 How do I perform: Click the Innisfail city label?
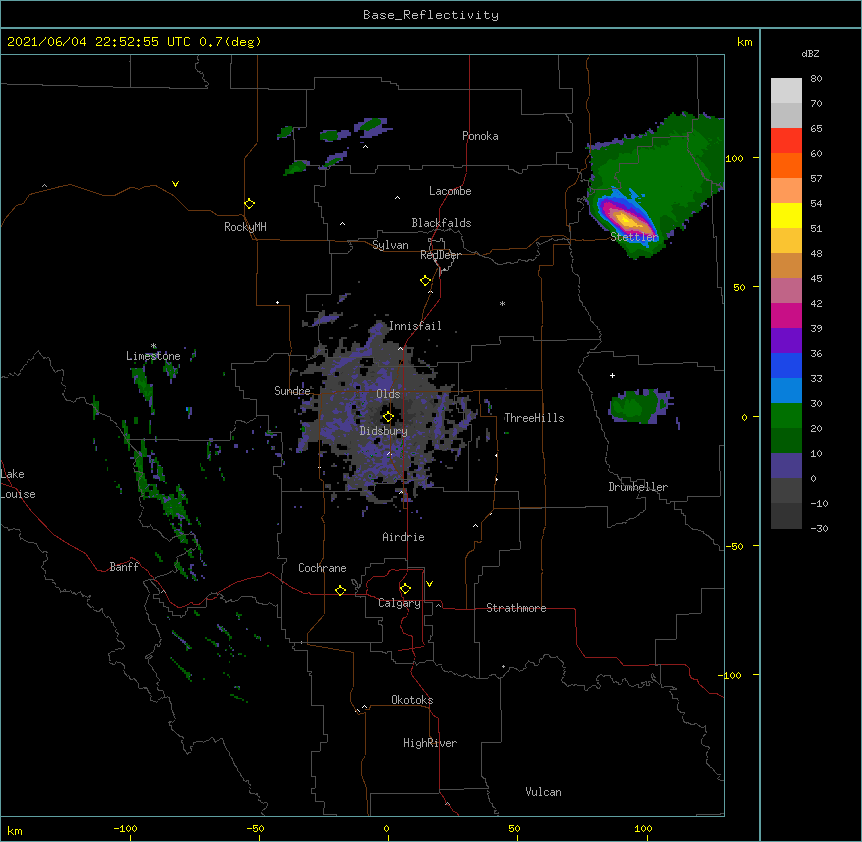[x=415, y=326]
